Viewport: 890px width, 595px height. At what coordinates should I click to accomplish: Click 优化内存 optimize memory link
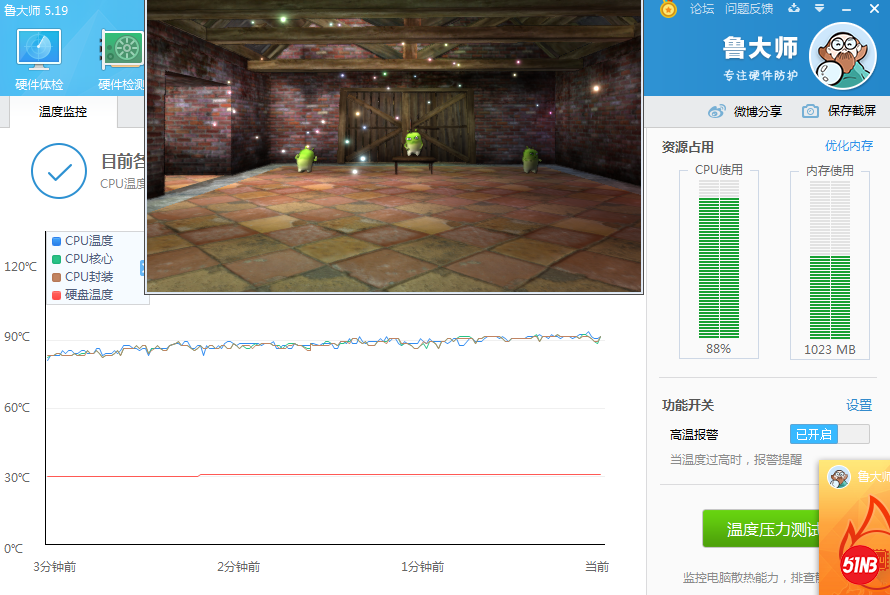click(x=849, y=146)
